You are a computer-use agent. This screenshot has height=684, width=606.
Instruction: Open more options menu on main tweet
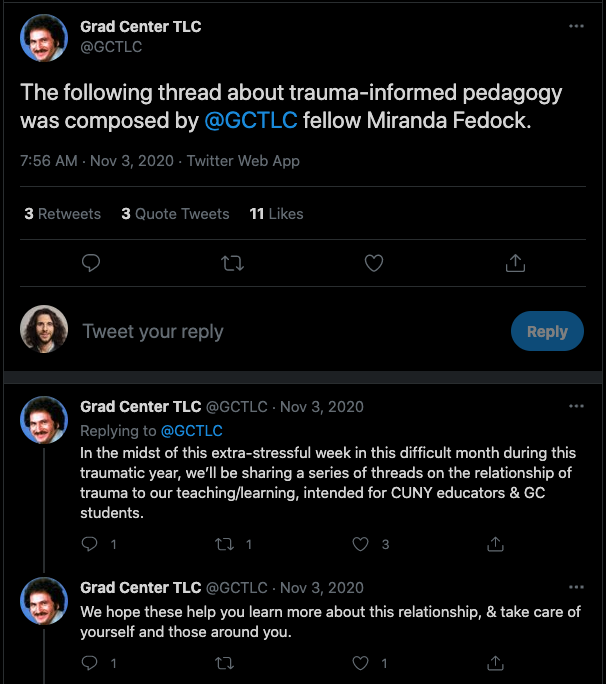576,26
